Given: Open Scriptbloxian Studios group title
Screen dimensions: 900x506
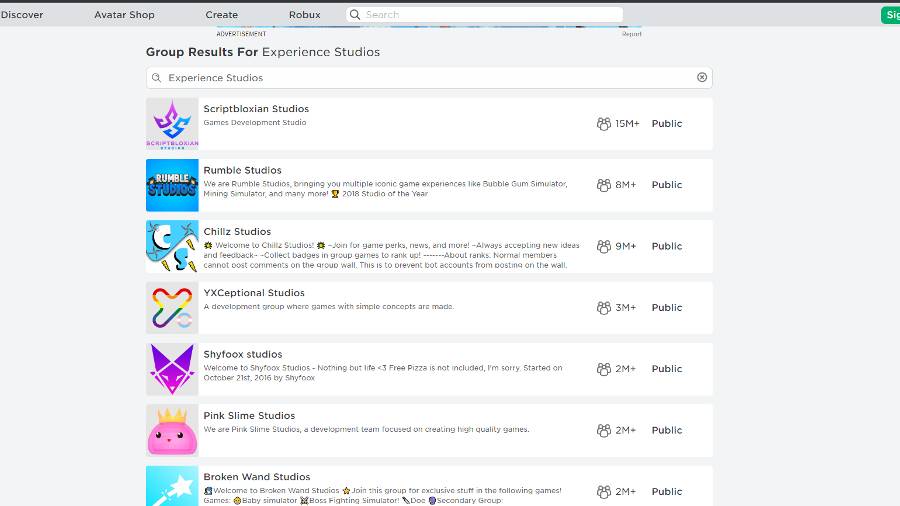Looking at the screenshot, I should (256, 108).
